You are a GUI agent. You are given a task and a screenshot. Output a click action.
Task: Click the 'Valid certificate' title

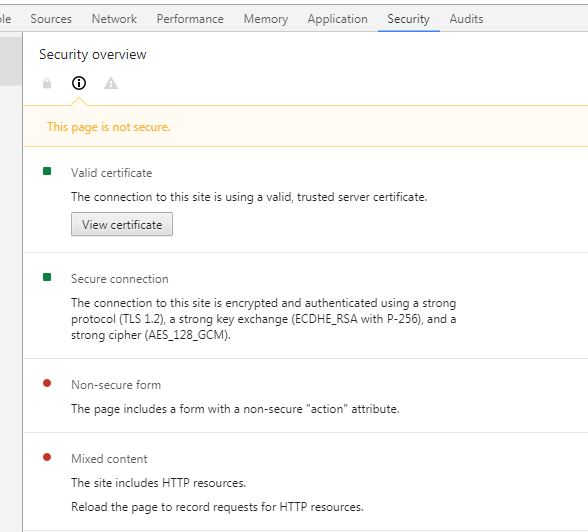pyautogui.click(x=112, y=173)
